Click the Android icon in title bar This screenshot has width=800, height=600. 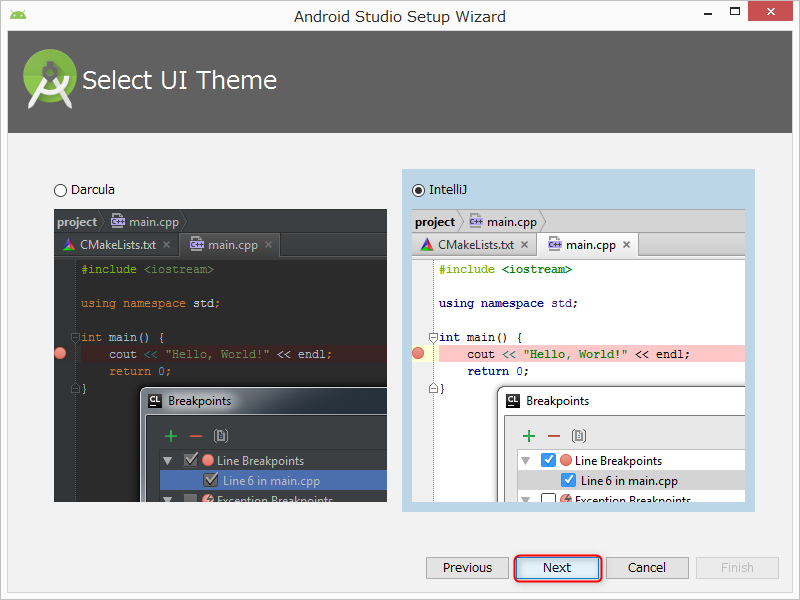point(18,15)
